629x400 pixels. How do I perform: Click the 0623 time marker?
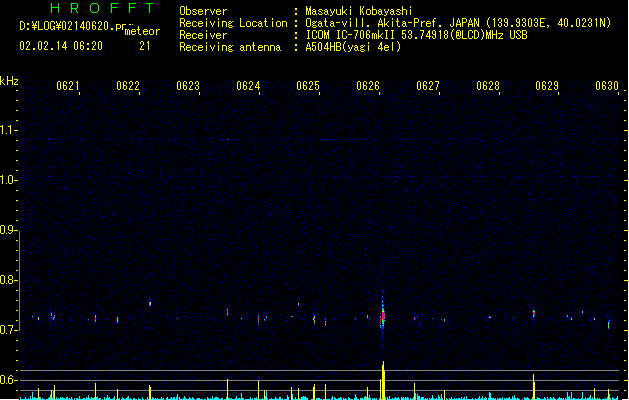click(188, 86)
